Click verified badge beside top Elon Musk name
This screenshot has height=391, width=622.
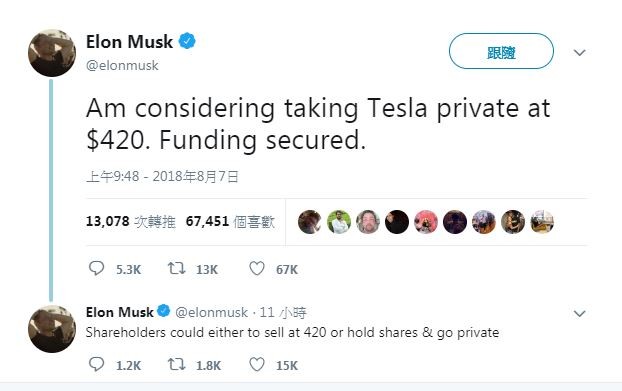187,41
